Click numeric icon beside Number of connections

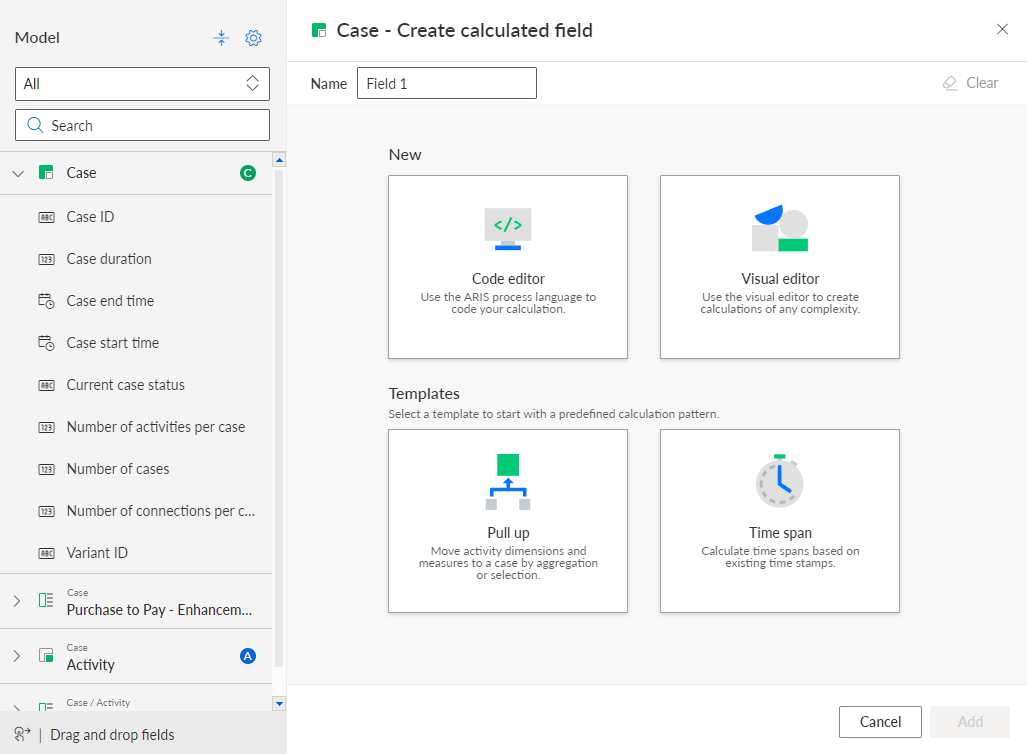click(x=47, y=511)
